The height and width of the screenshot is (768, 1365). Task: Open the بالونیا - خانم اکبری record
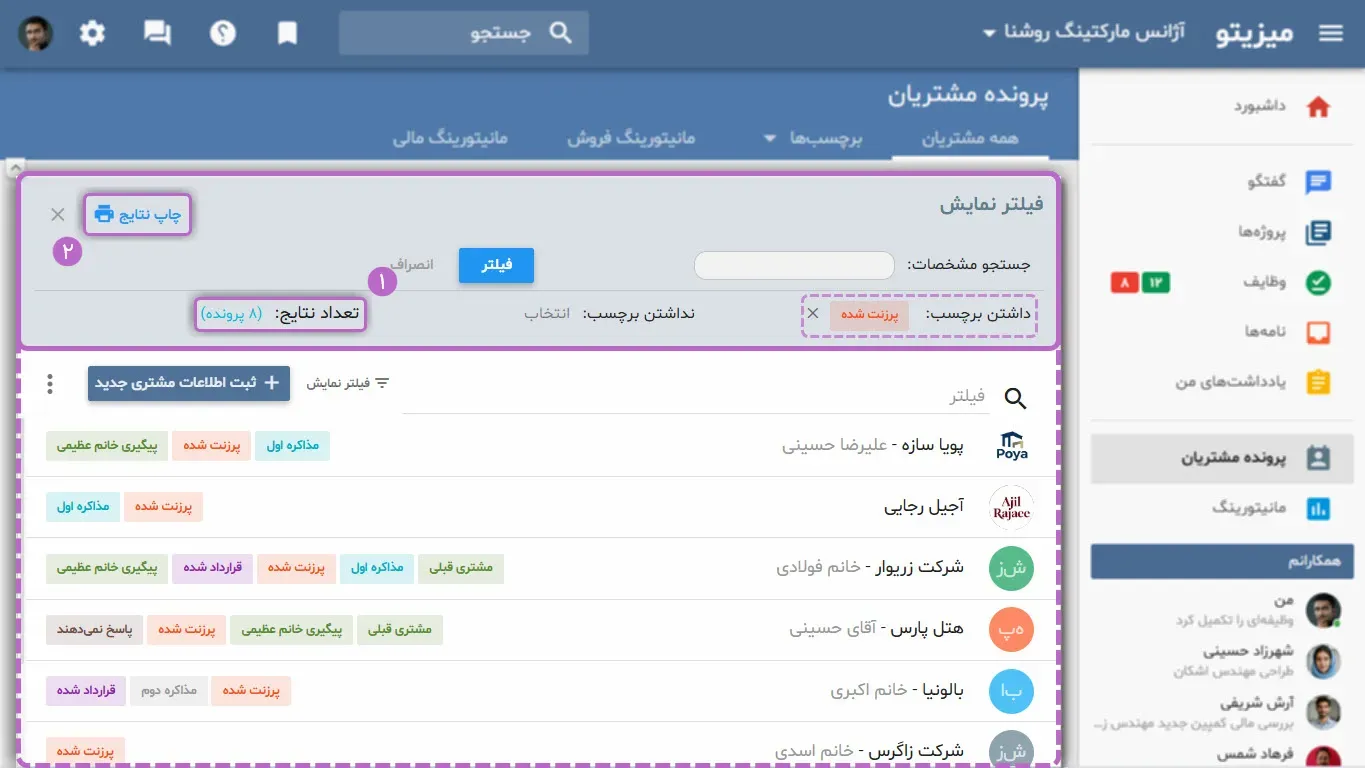(x=897, y=690)
